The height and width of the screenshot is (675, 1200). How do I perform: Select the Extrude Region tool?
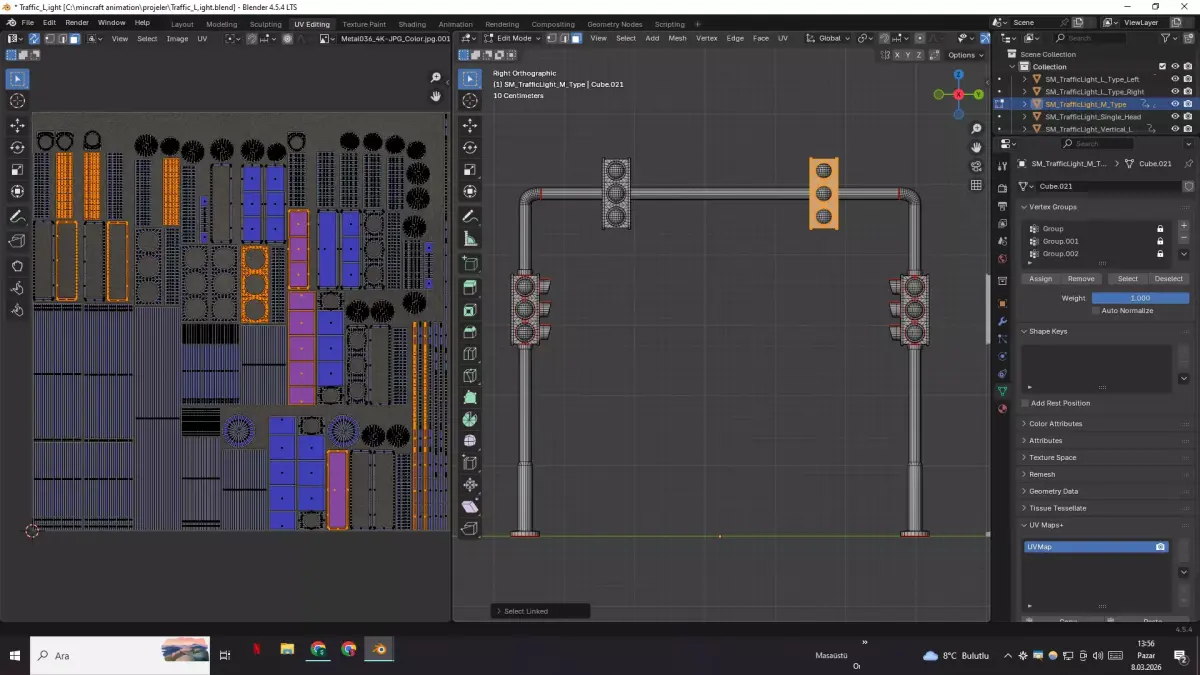pyautogui.click(x=470, y=288)
